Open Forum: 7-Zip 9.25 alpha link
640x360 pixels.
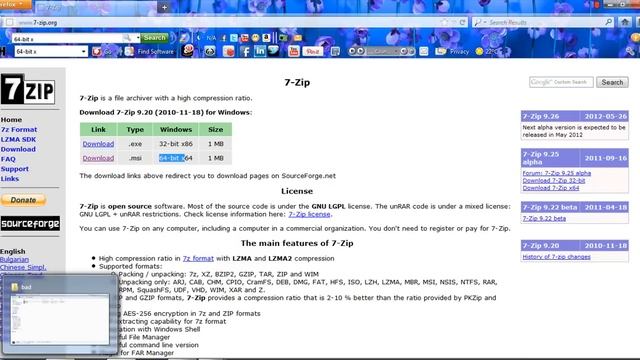click(x=557, y=173)
